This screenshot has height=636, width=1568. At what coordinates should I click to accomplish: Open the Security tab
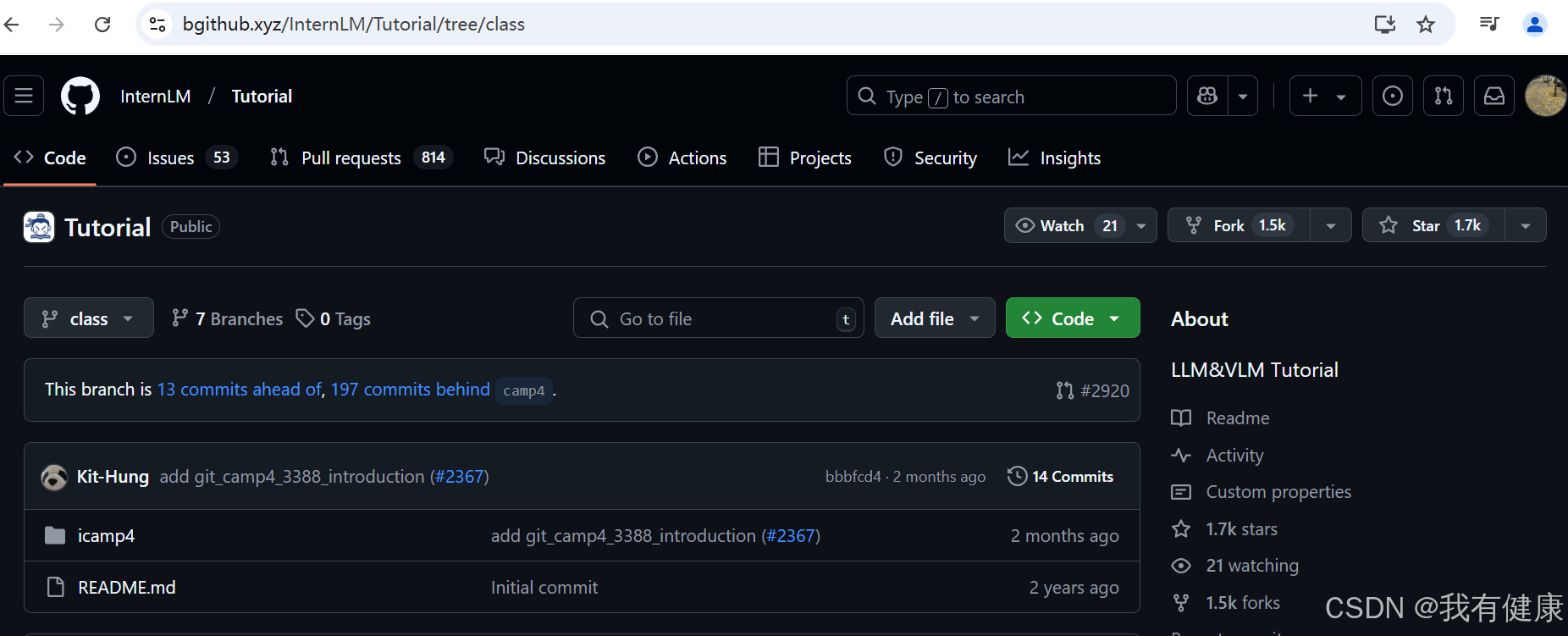(x=930, y=158)
